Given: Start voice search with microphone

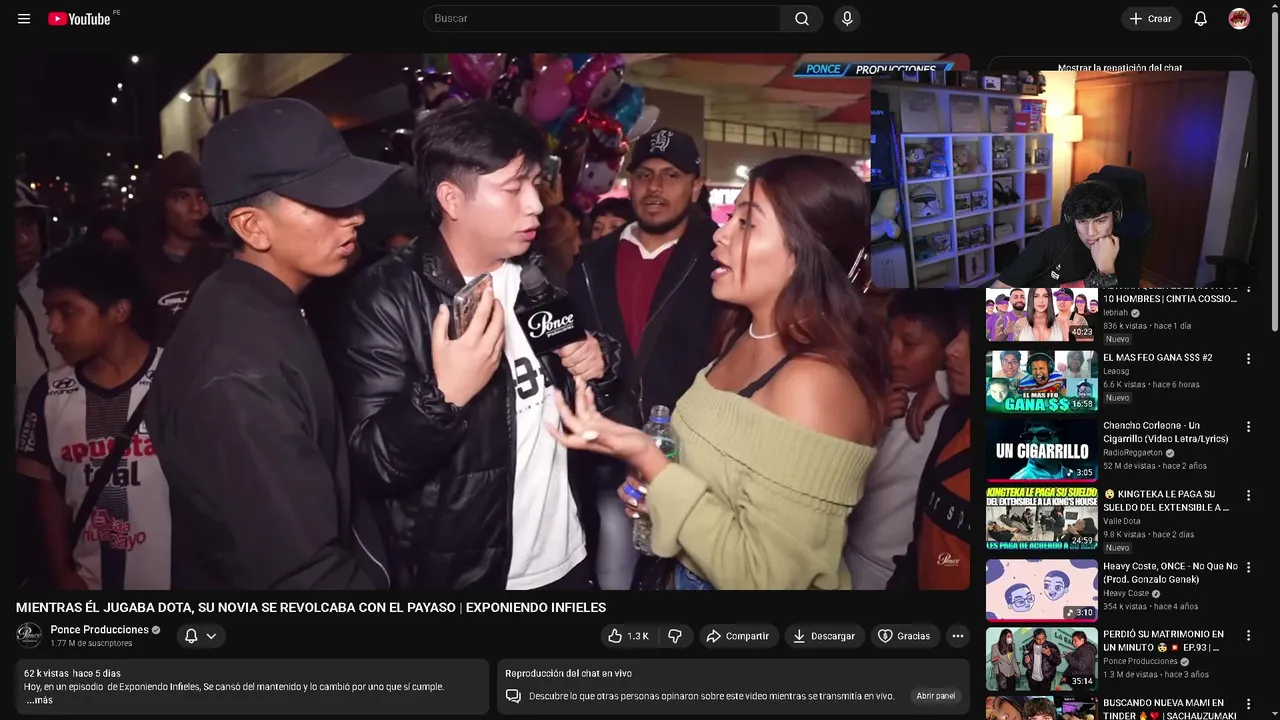Looking at the screenshot, I should [x=847, y=19].
